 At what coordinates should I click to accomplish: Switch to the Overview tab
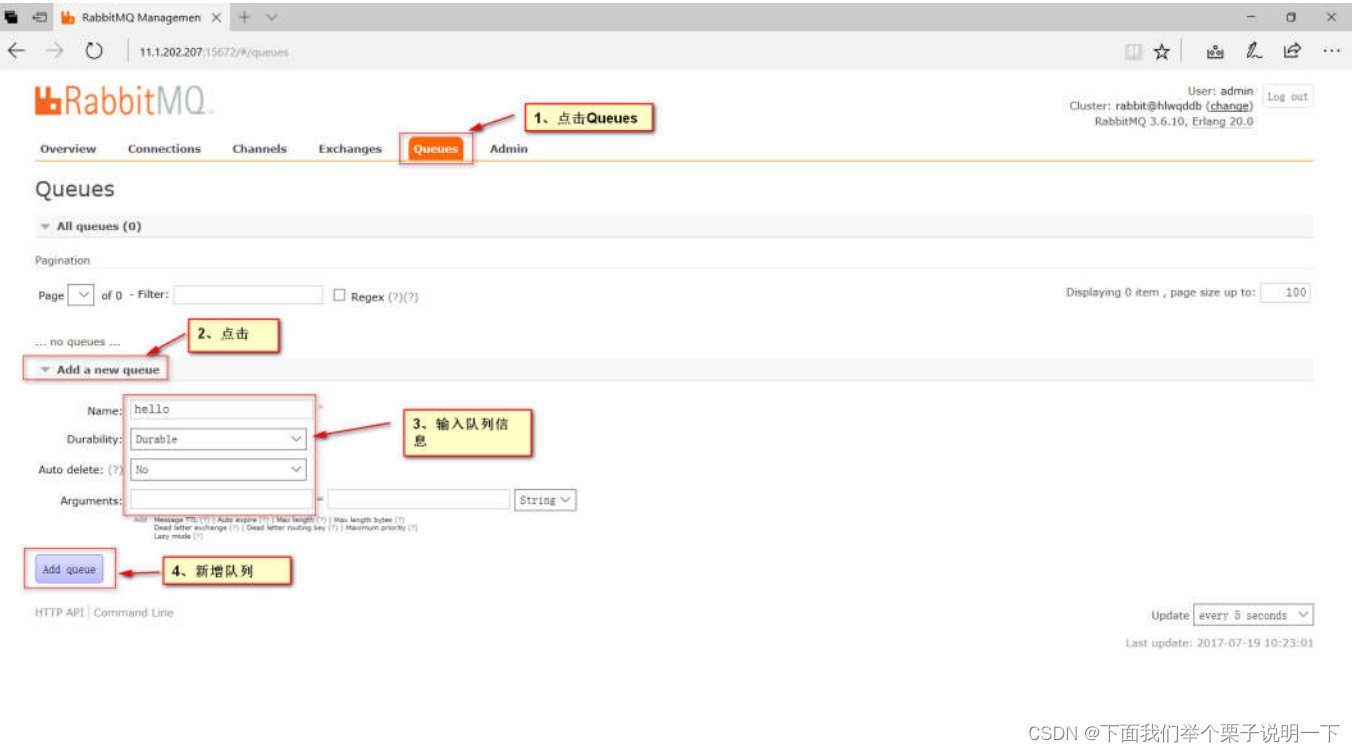click(x=68, y=149)
